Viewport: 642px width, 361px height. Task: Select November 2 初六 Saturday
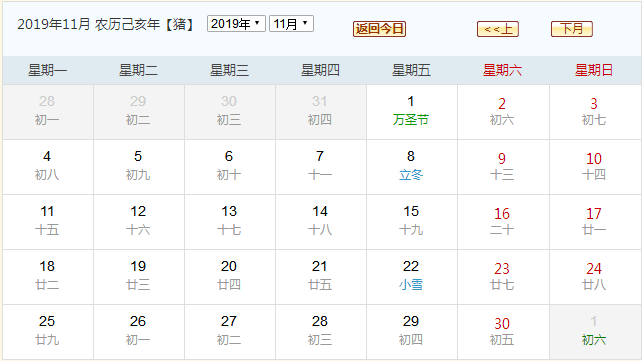502,112
